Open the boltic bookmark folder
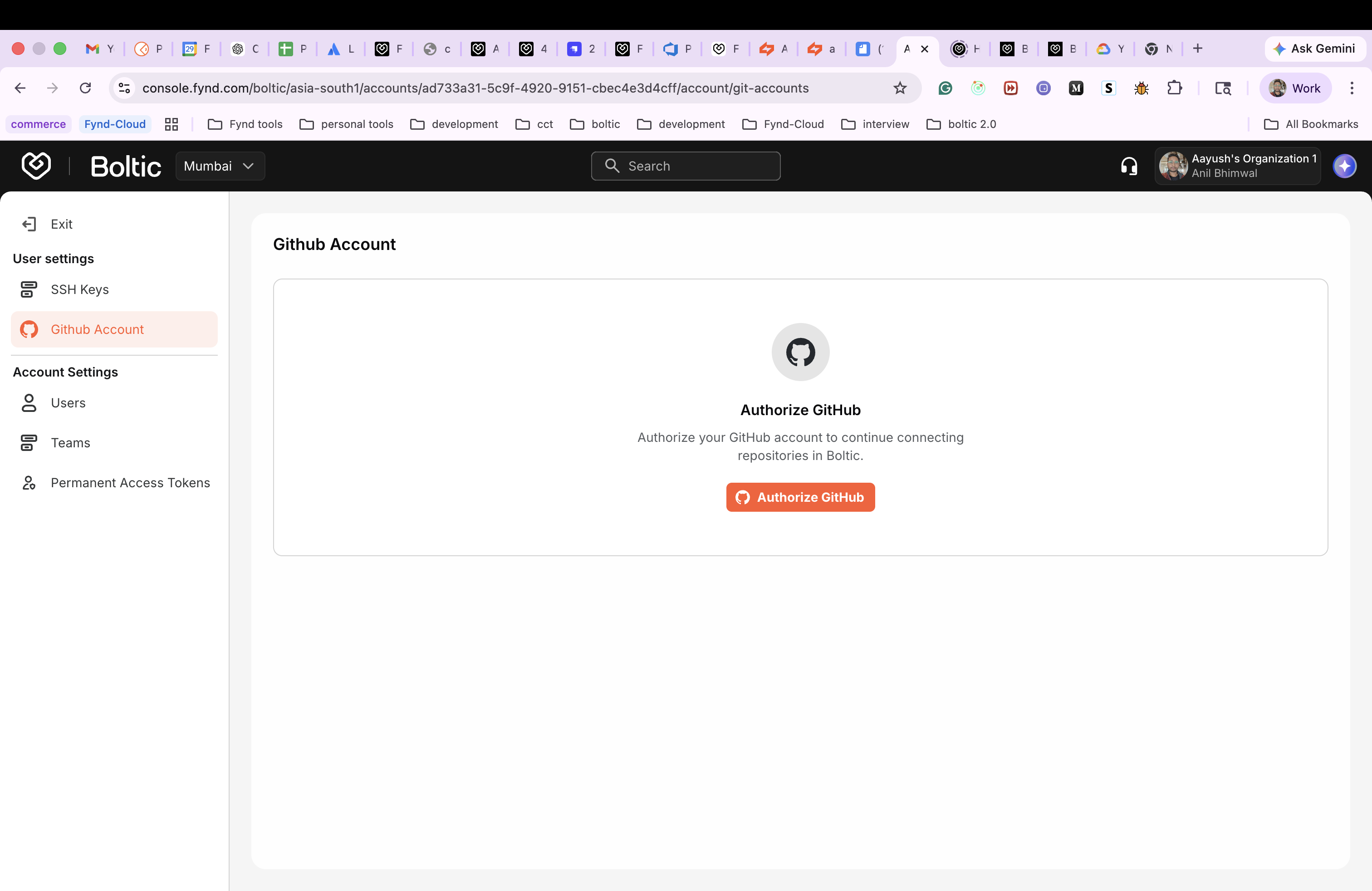 pos(595,124)
